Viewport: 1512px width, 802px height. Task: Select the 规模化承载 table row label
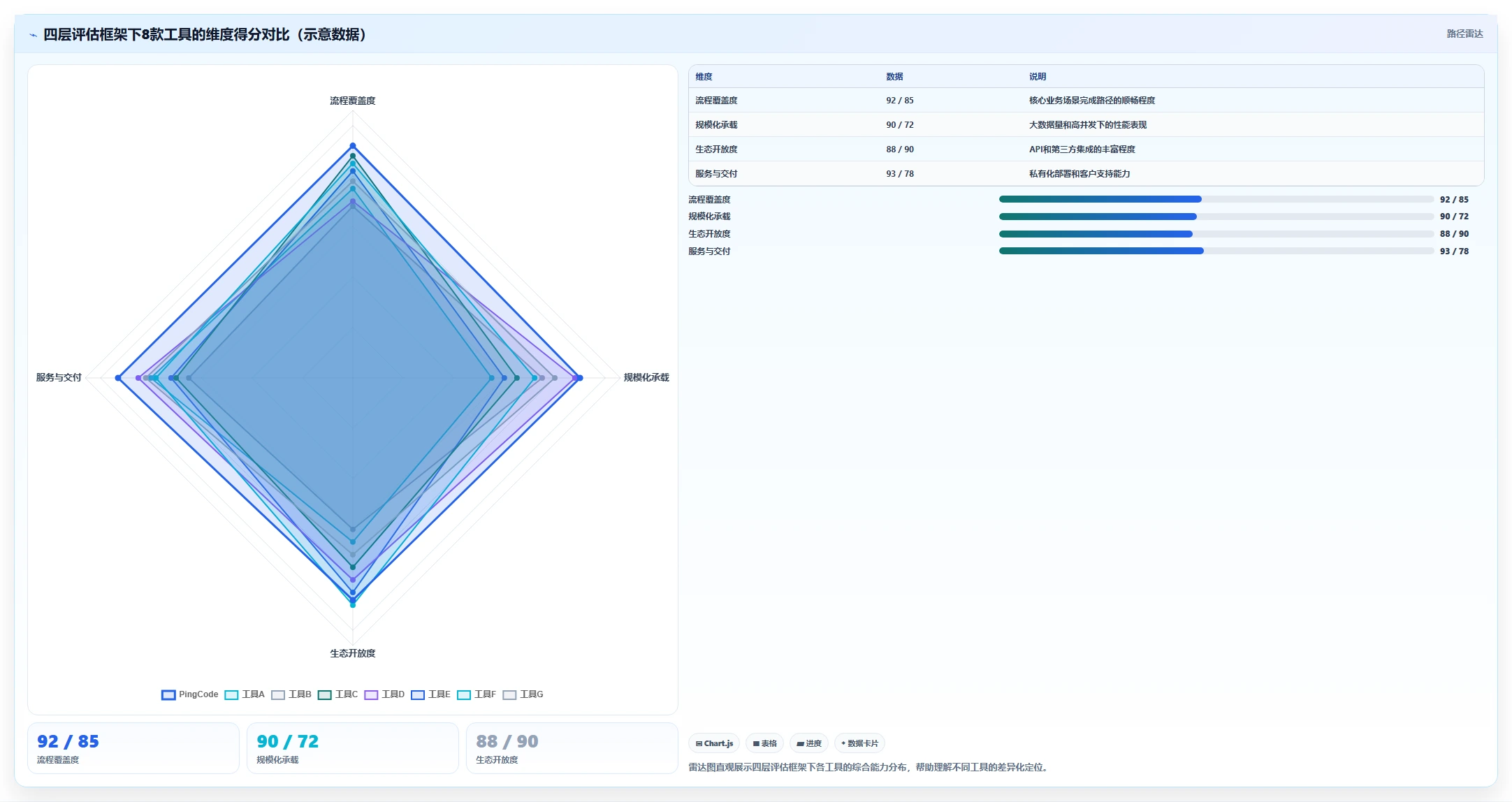(716, 125)
